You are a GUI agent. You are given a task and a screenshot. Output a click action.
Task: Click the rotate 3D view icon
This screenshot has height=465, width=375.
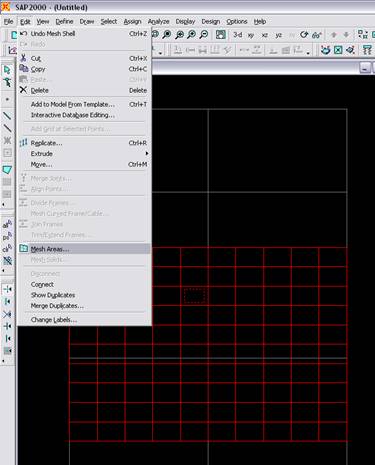(304, 34)
